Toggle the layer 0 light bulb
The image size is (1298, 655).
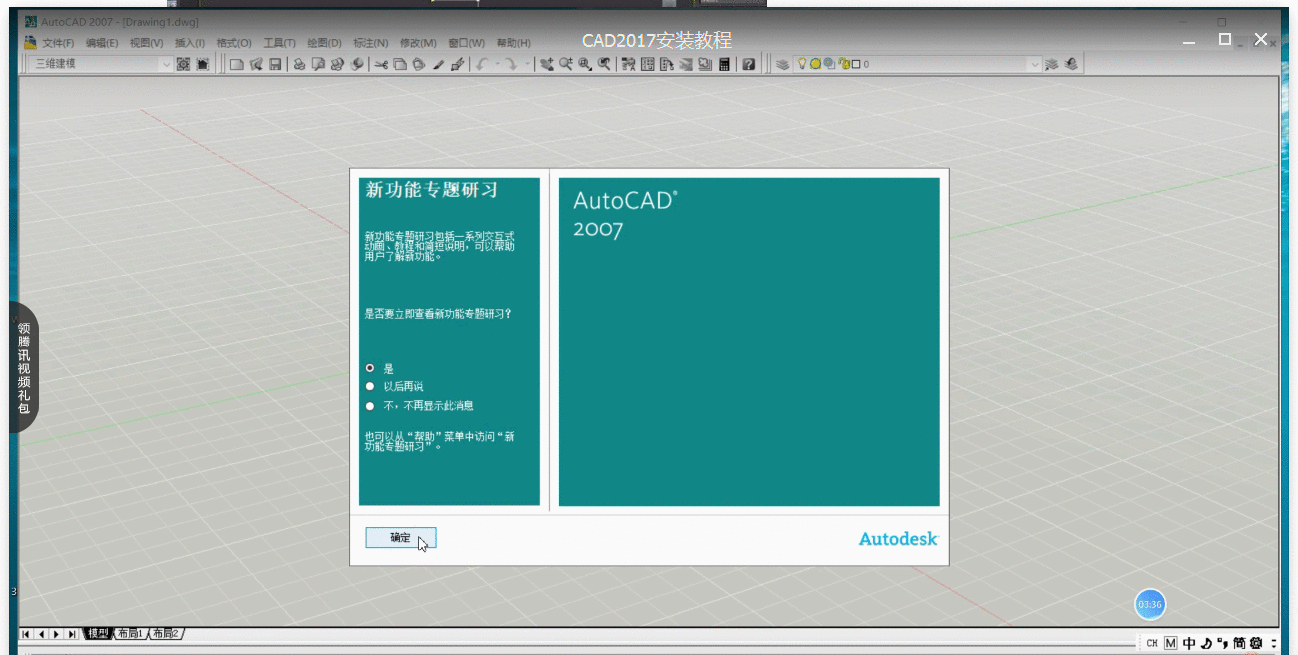point(802,64)
